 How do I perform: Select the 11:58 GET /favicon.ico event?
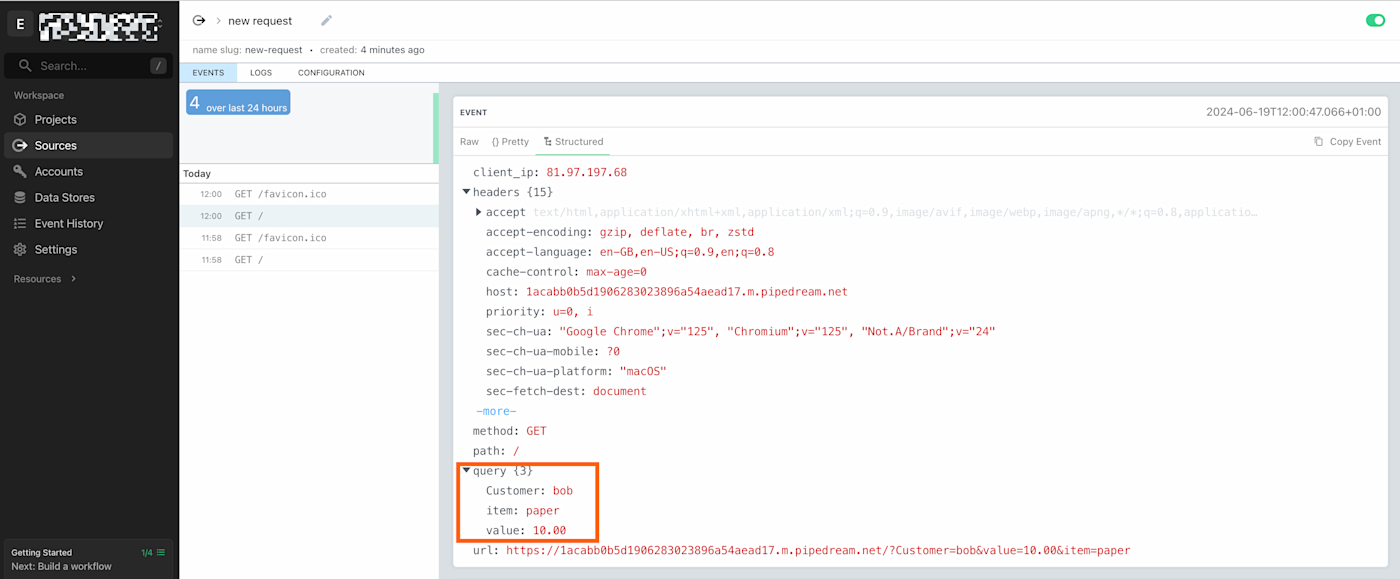point(309,238)
